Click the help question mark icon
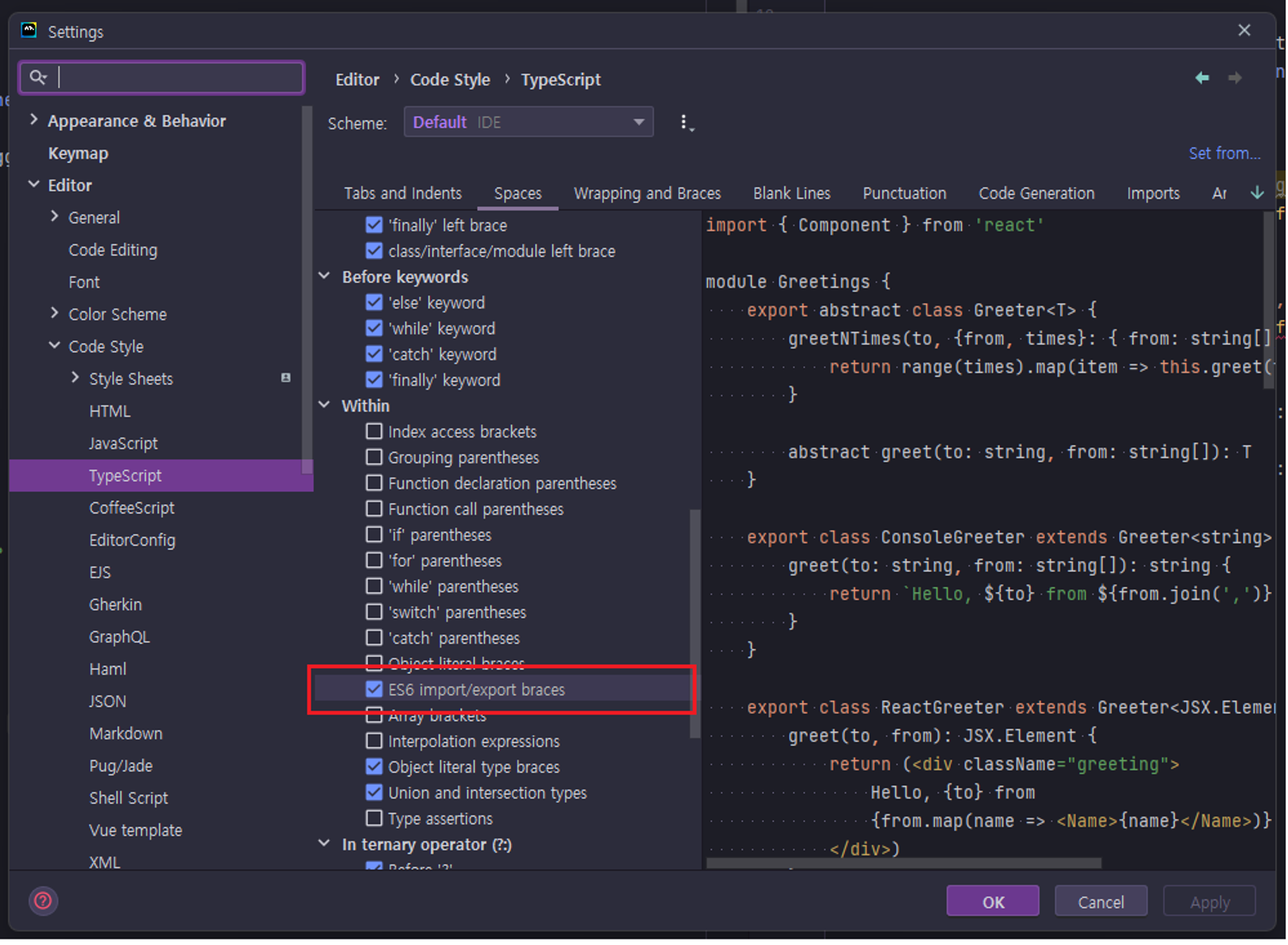Viewport: 1288px width, 945px height. [43, 901]
